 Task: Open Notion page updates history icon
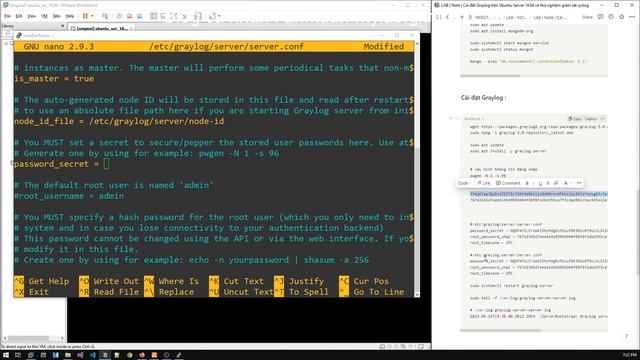tap(611, 17)
